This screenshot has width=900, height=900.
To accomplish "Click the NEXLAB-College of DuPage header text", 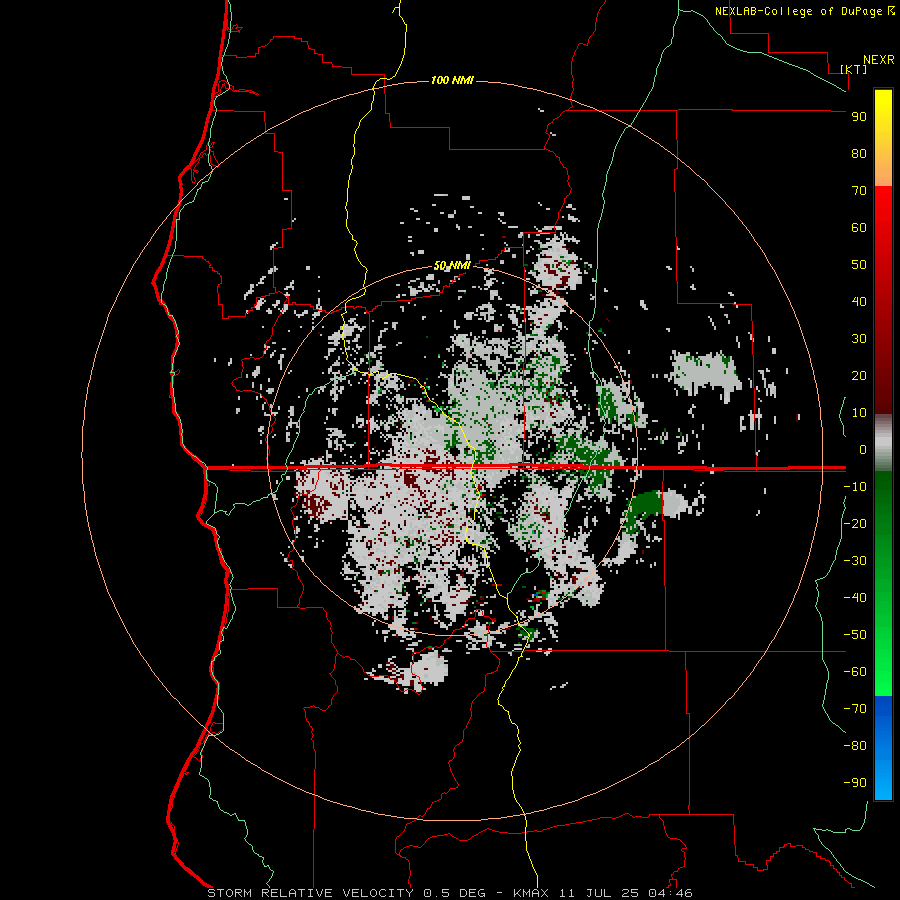I will pyautogui.click(x=799, y=11).
